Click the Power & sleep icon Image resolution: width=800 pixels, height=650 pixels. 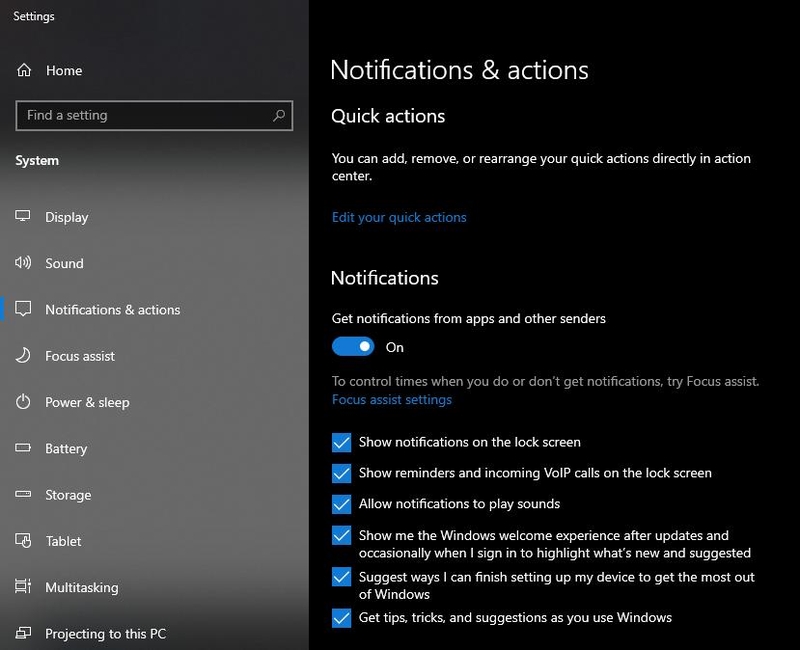[x=23, y=402]
